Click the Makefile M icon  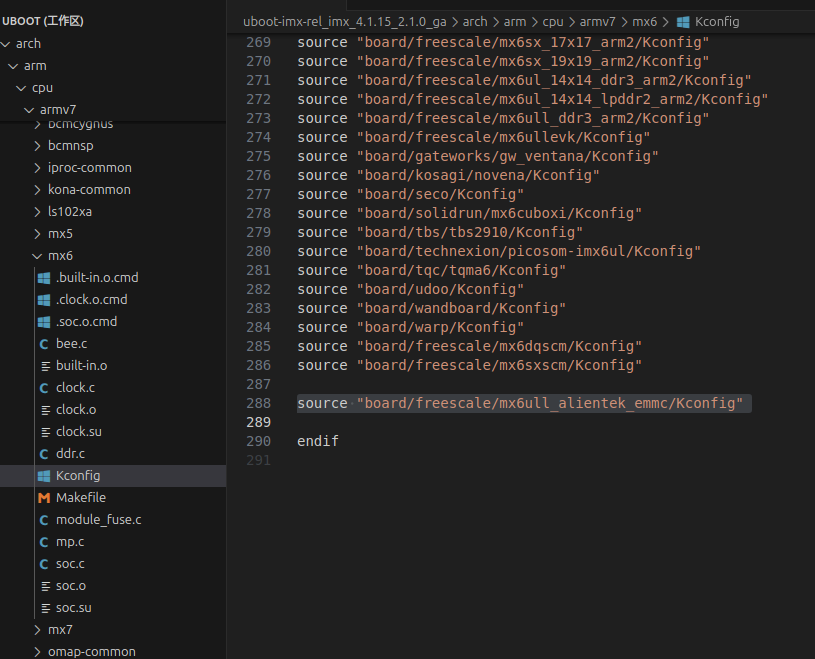[44, 498]
